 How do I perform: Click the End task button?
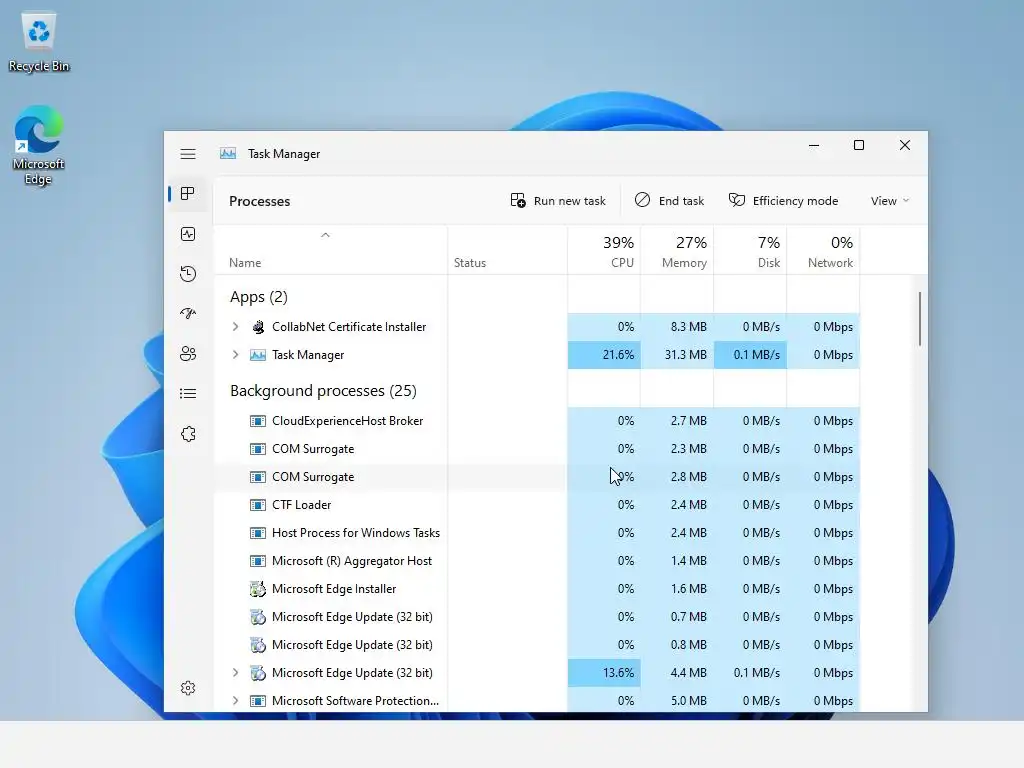click(x=669, y=200)
